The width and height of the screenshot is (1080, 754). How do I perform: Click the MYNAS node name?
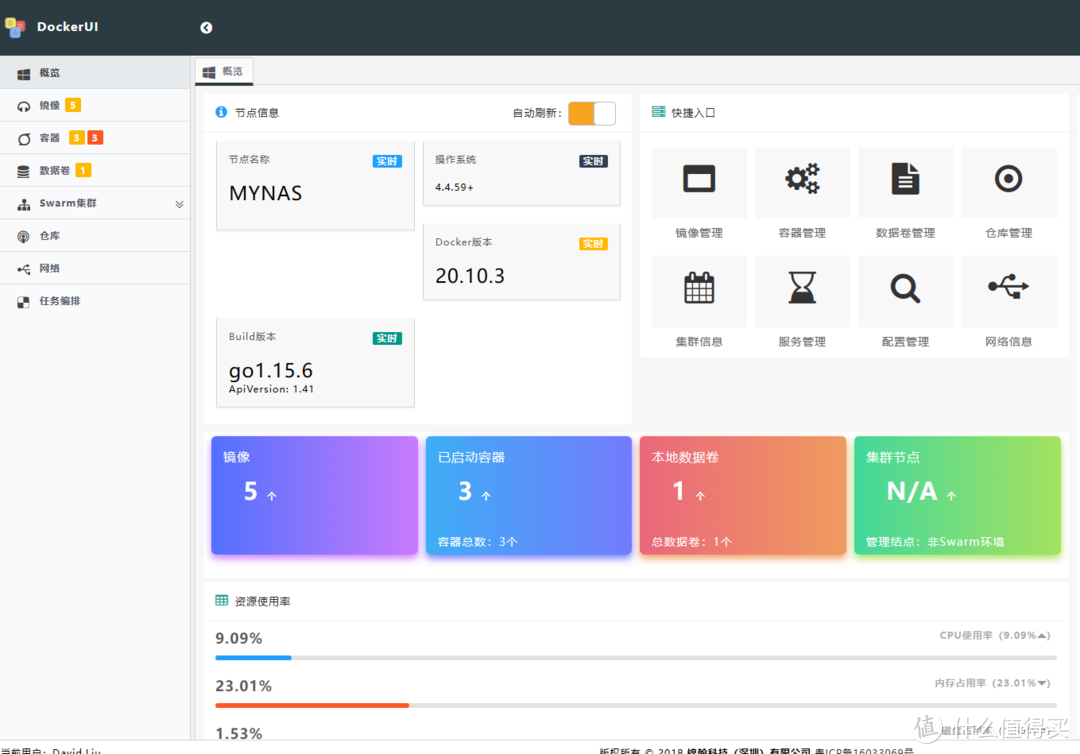pos(265,193)
